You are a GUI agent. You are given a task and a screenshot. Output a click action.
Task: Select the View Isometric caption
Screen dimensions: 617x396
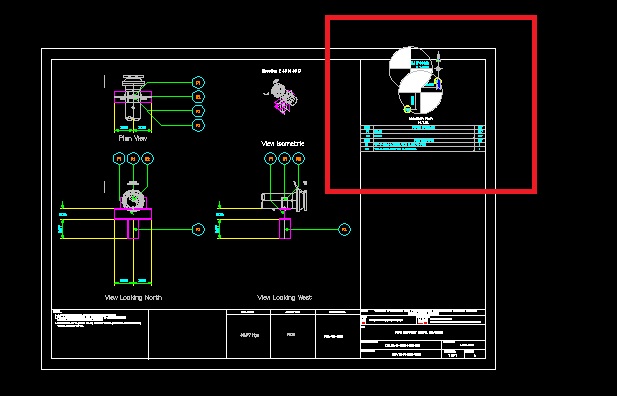(x=283, y=144)
